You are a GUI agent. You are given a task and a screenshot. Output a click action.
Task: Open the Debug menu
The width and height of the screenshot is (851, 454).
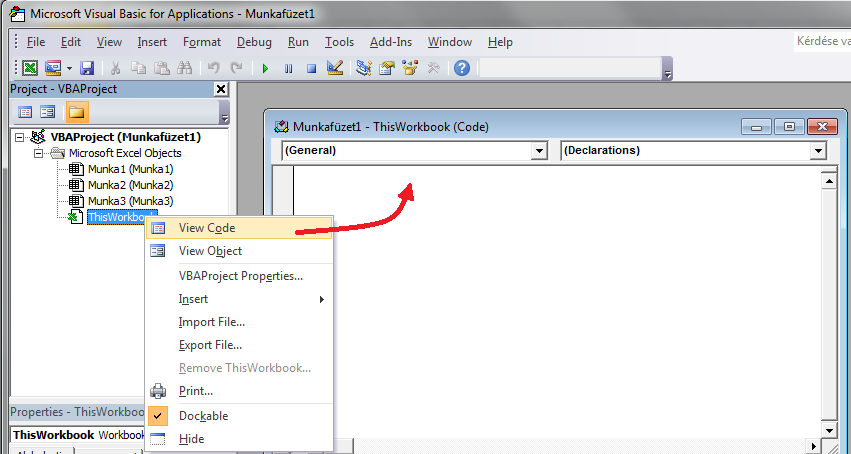(x=255, y=42)
